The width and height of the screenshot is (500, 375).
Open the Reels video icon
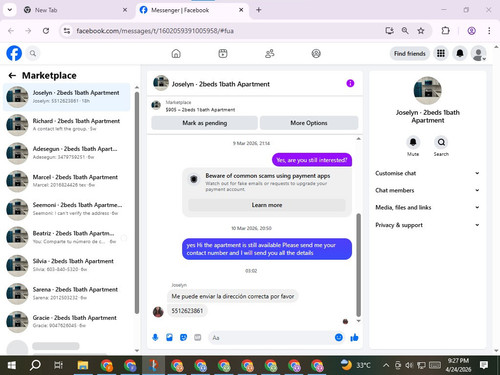[223, 53]
